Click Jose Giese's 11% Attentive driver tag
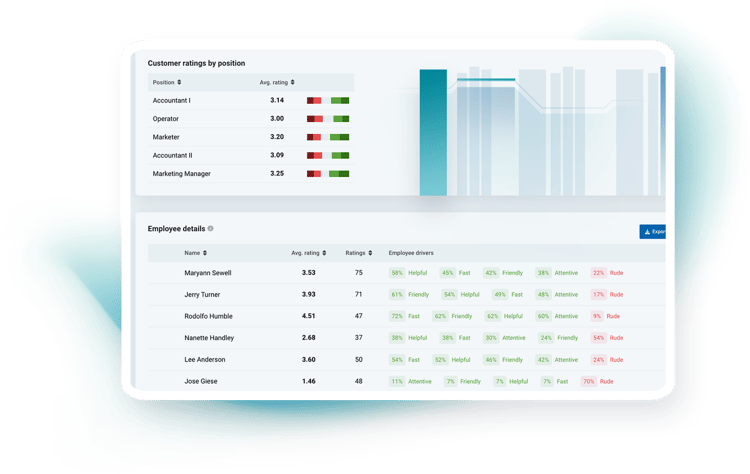 pos(410,381)
